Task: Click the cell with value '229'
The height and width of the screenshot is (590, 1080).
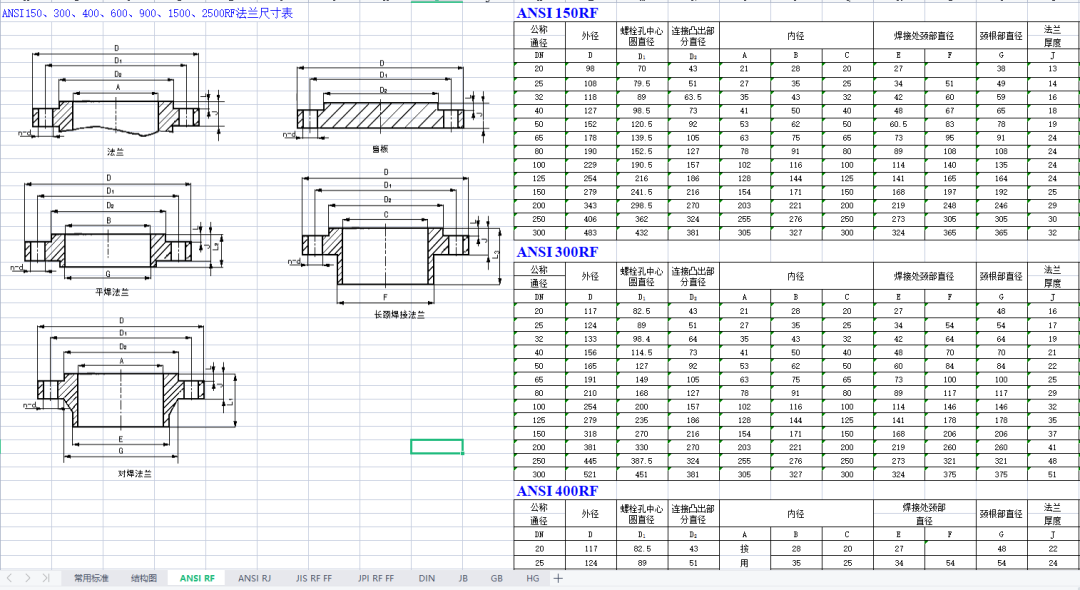Action: [590, 165]
